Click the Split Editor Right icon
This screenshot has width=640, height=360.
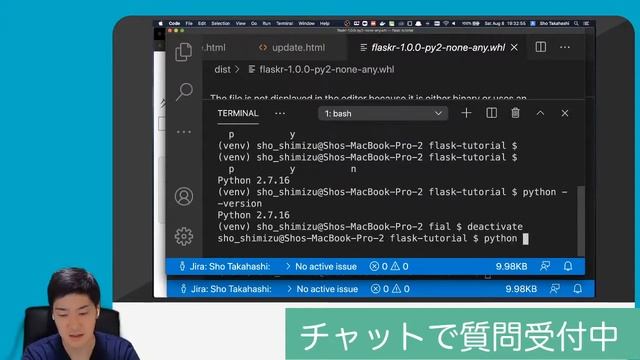coord(541,47)
